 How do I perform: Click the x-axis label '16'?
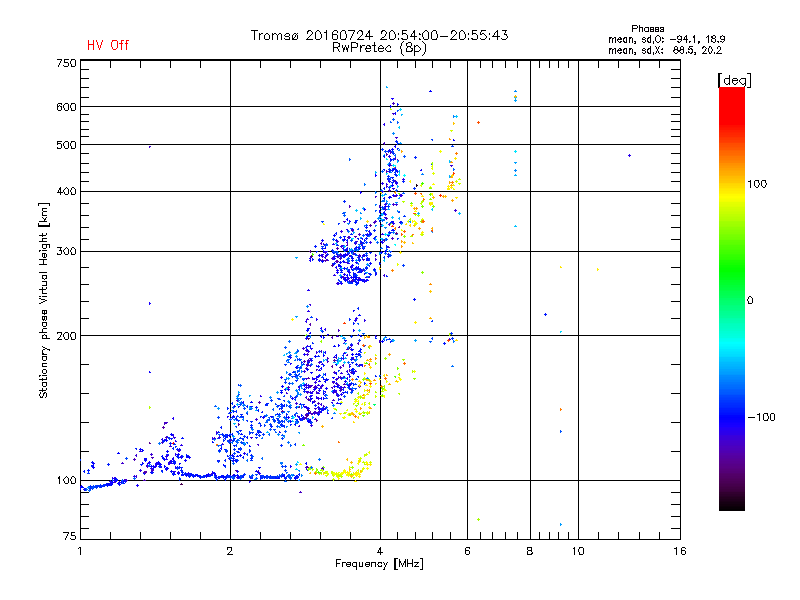pyautogui.click(x=680, y=551)
